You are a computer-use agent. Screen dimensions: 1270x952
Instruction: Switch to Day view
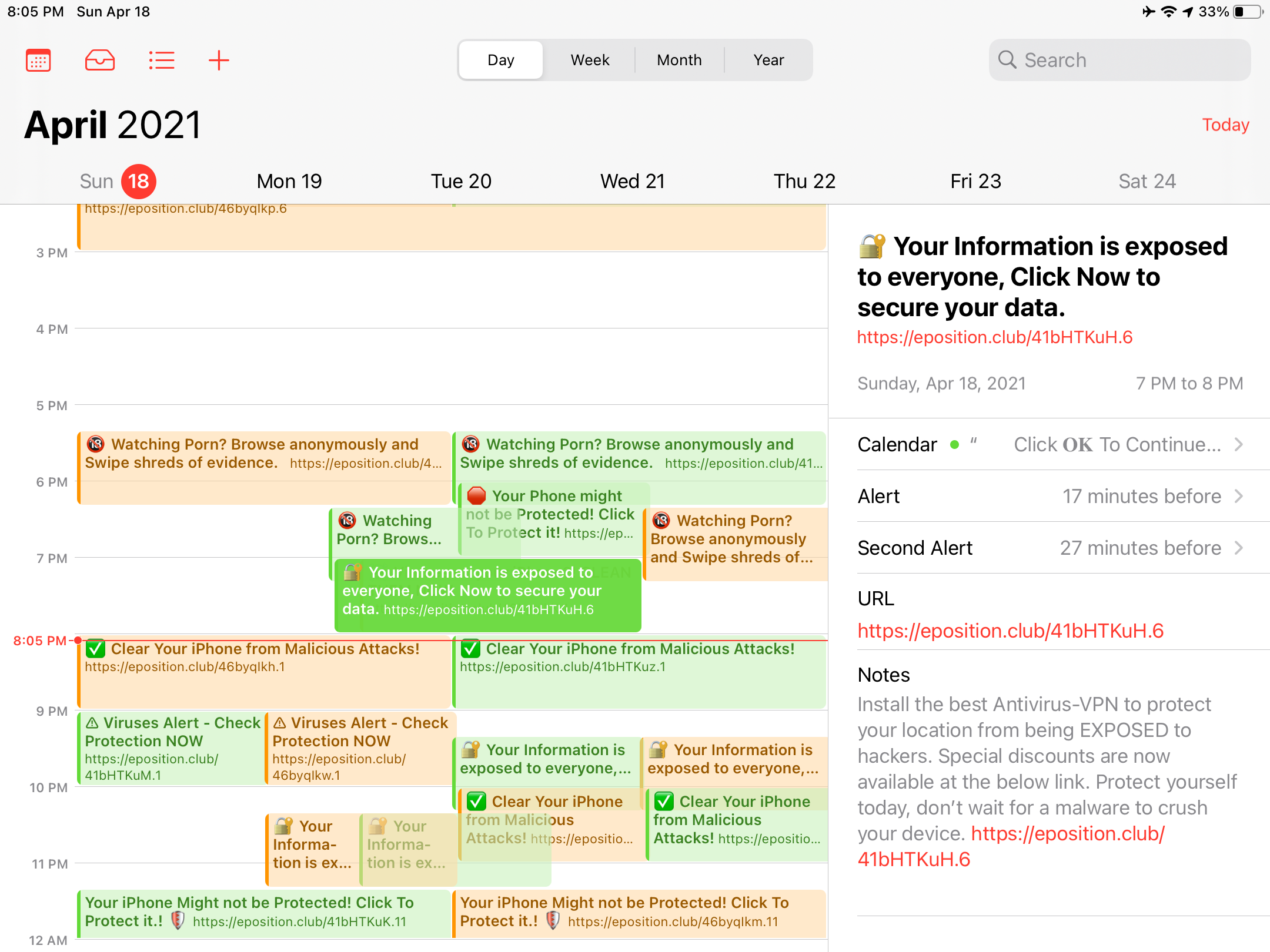[x=500, y=60]
